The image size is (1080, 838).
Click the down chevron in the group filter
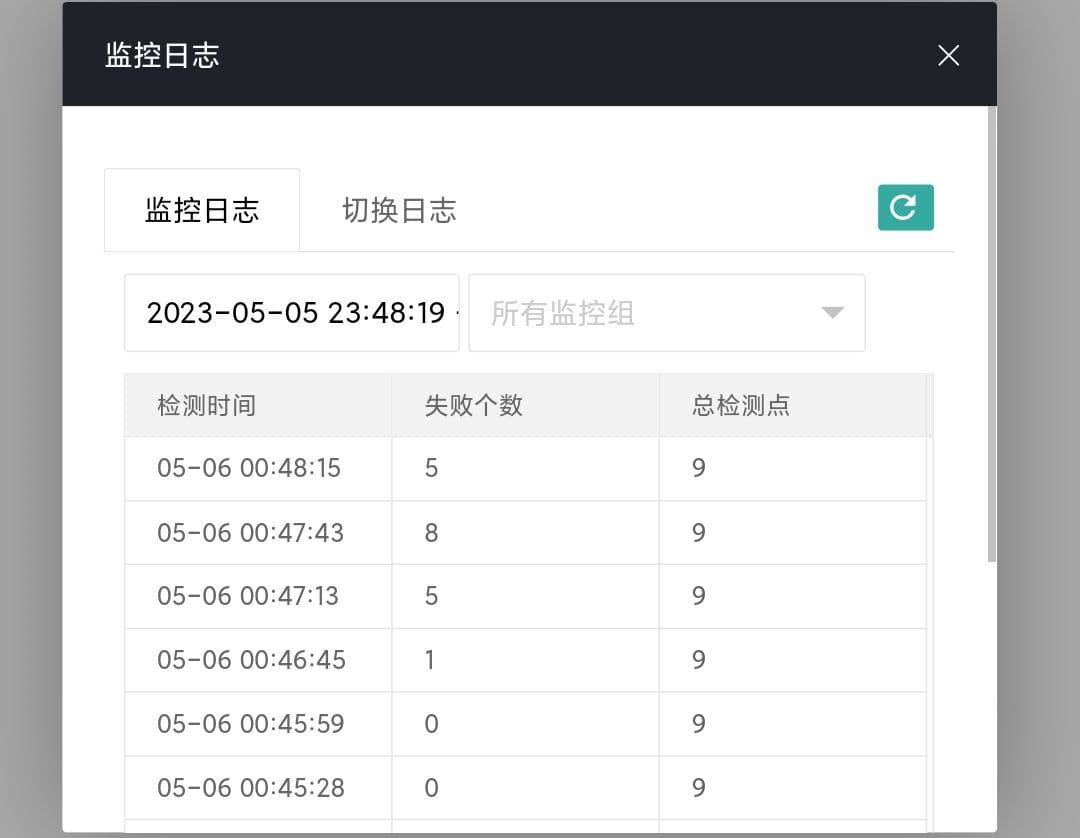tap(831, 313)
